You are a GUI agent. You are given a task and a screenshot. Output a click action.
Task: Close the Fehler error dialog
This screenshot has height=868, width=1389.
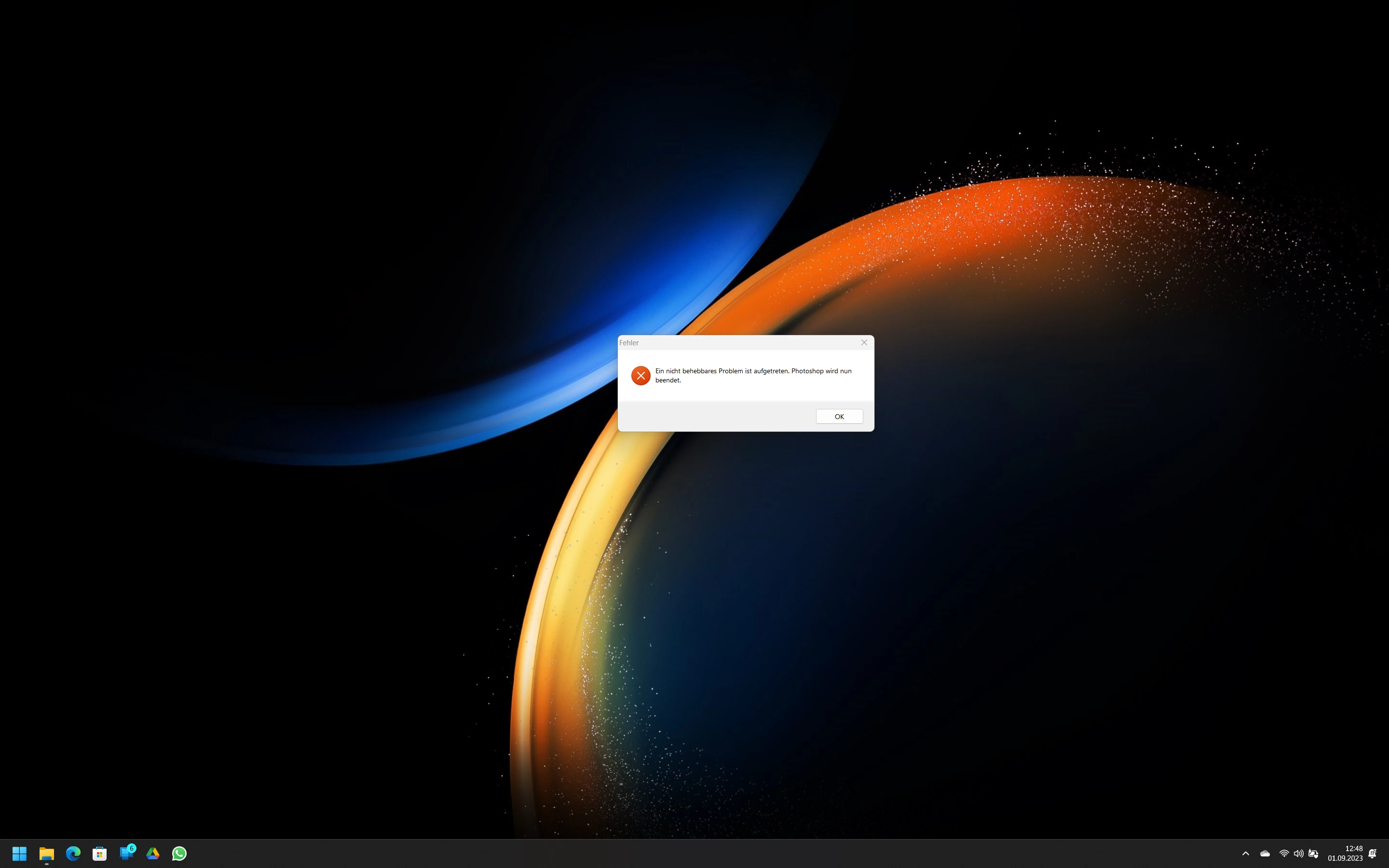(x=864, y=343)
